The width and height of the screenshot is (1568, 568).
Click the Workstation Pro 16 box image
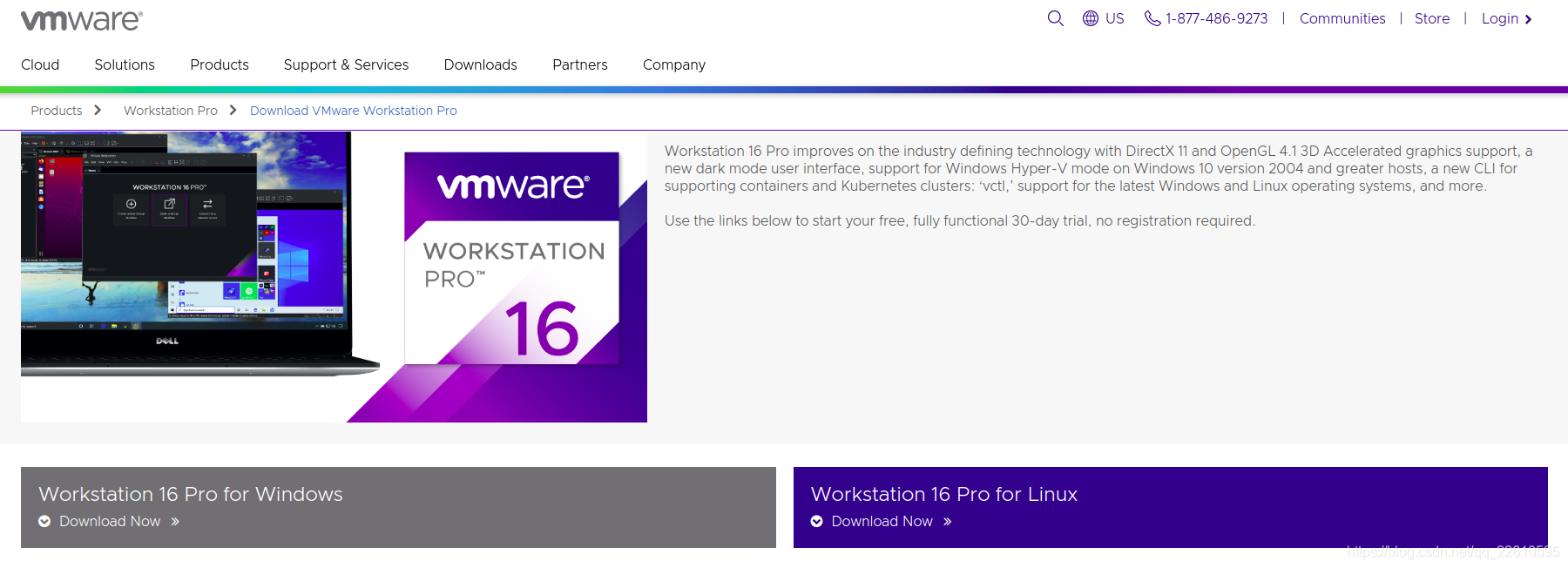click(511, 258)
